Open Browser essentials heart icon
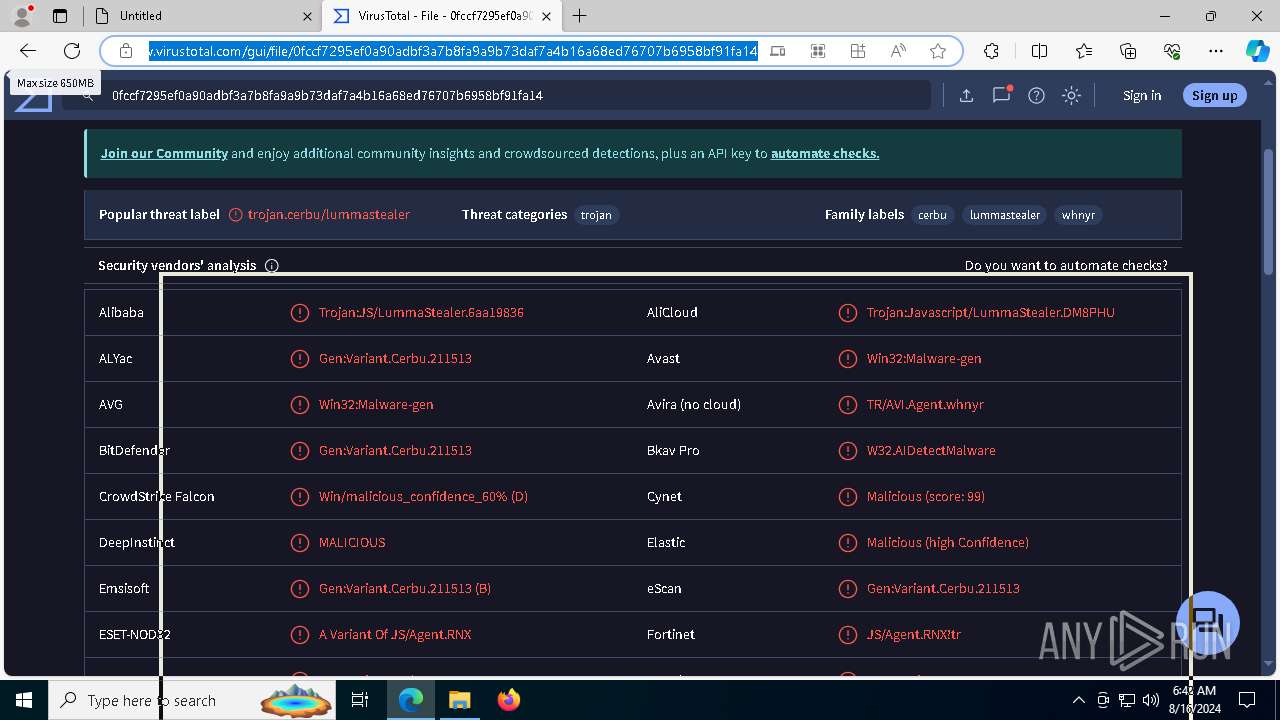 click(x=1172, y=51)
